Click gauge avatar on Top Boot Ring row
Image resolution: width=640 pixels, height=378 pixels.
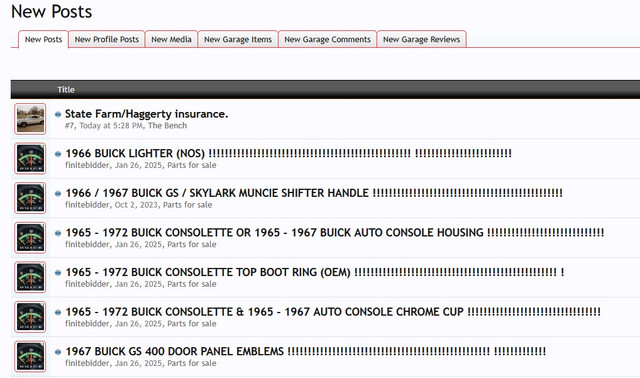click(x=30, y=277)
